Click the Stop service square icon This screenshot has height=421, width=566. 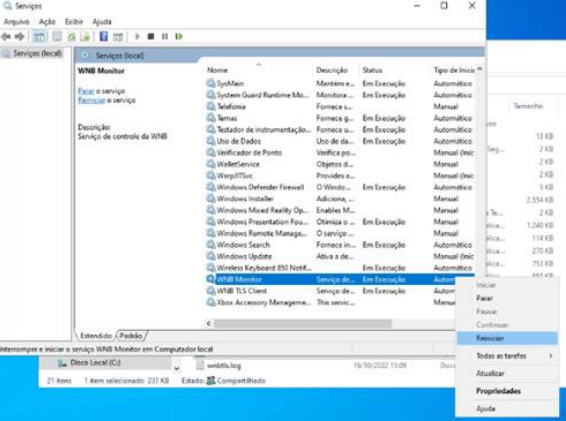pyautogui.click(x=151, y=36)
